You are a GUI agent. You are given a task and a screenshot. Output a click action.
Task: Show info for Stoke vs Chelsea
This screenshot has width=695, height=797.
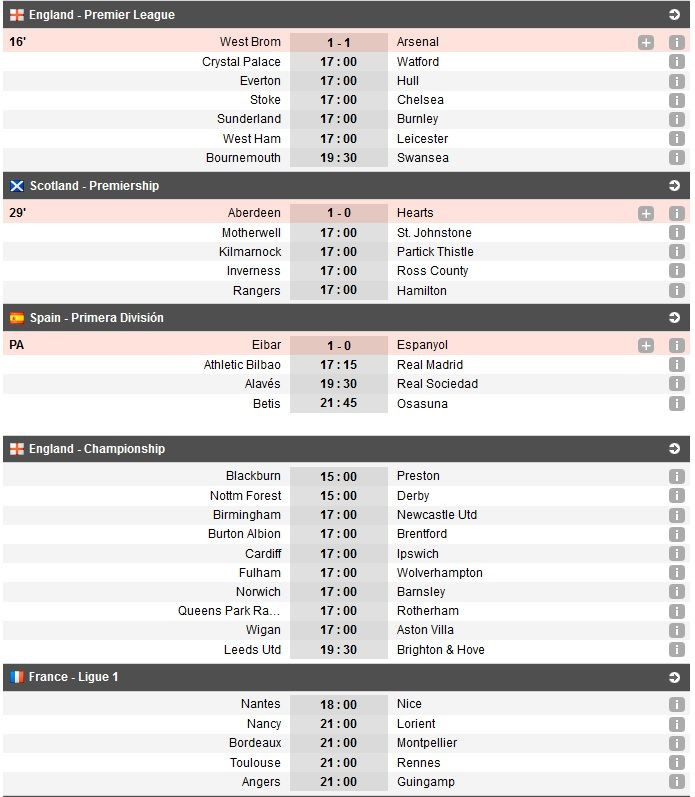(676, 101)
